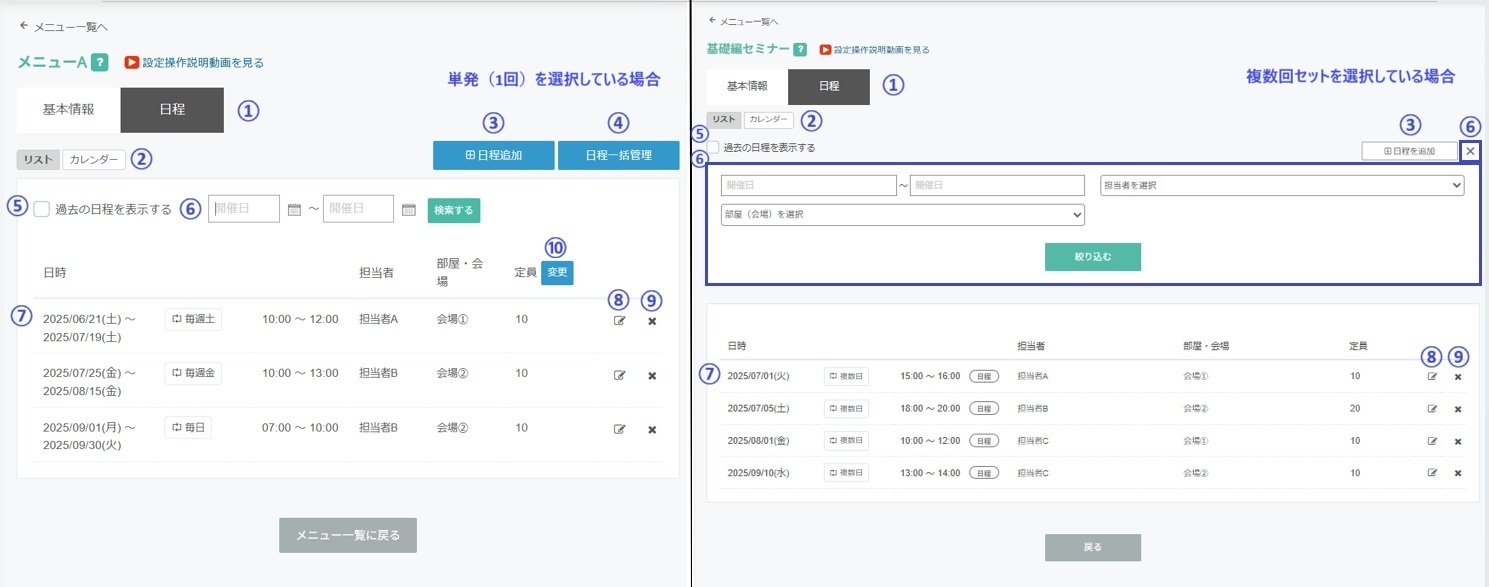Switch to カレンダー view in left panel

click(x=94, y=159)
